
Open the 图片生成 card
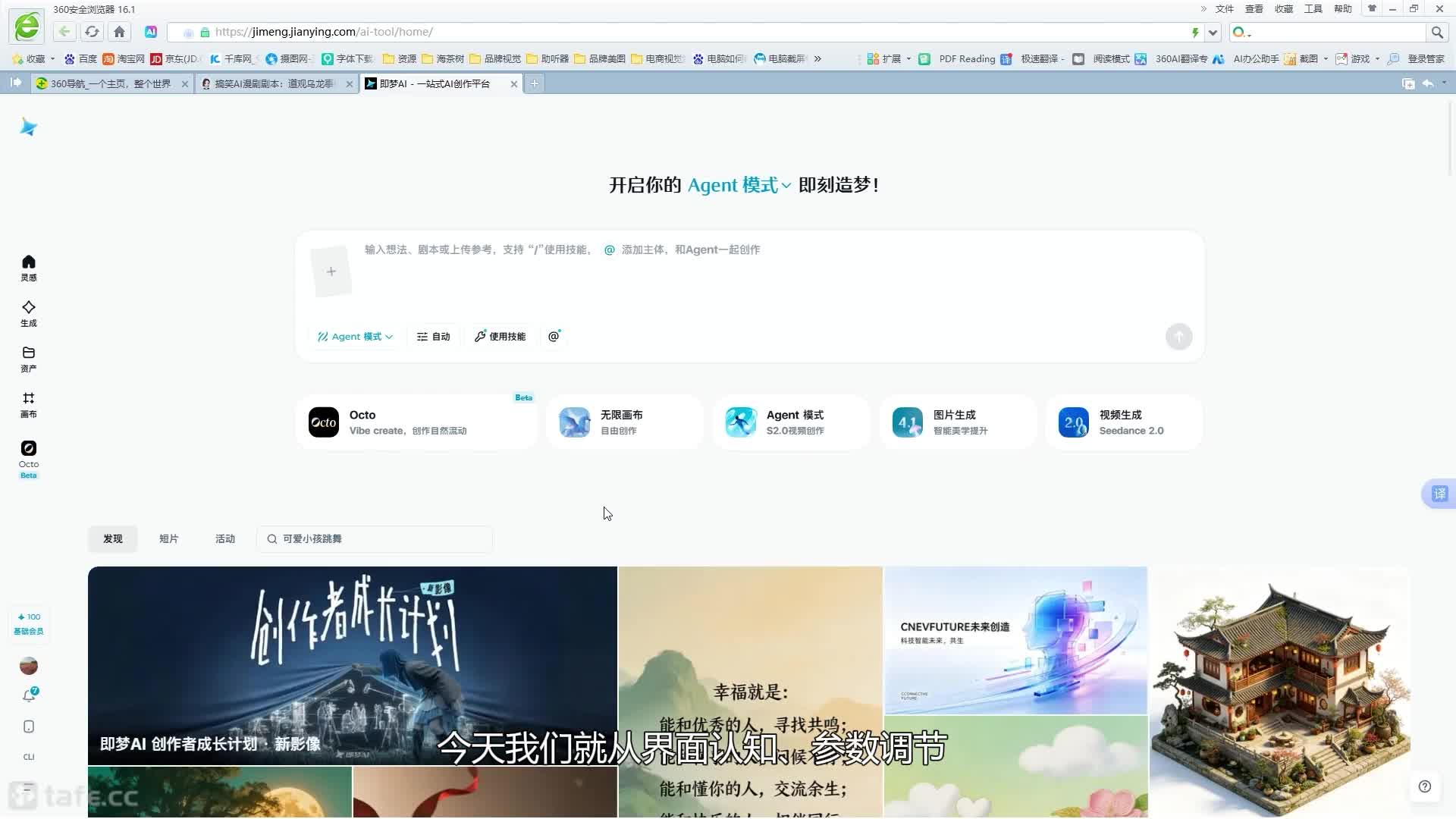pyautogui.click(x=958, y=422)
